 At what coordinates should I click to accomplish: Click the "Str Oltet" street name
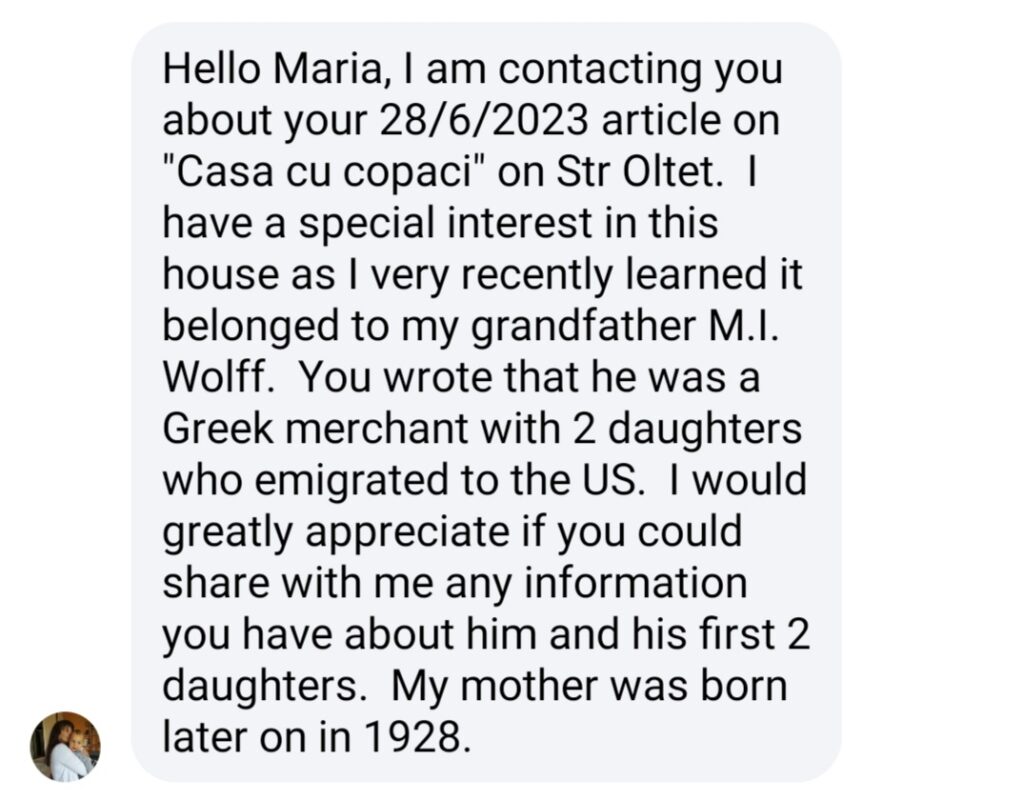coord(638,172)
